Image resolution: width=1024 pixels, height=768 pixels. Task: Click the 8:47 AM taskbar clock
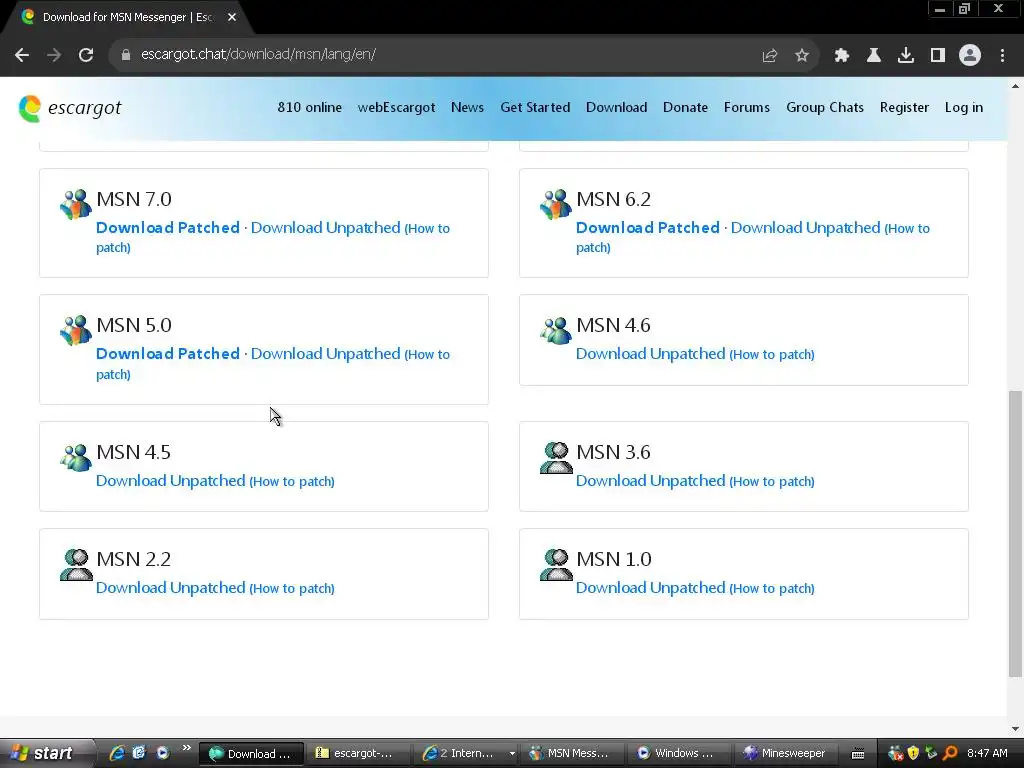(x=987, y=753)
